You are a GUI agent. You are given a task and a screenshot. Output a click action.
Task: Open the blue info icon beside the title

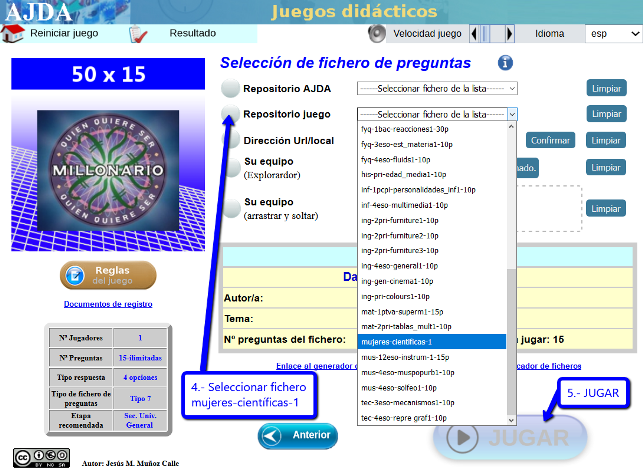click(505, 63)
